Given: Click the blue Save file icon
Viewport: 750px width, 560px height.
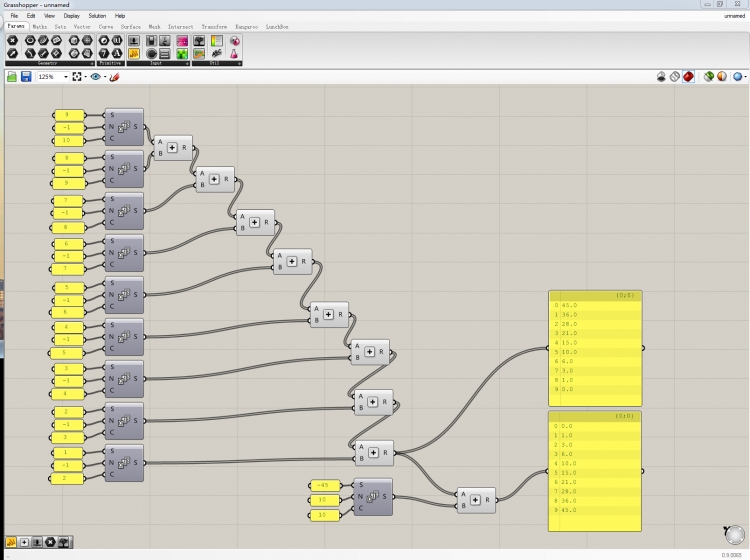Looking at the screenshot, I should (26, 77).
